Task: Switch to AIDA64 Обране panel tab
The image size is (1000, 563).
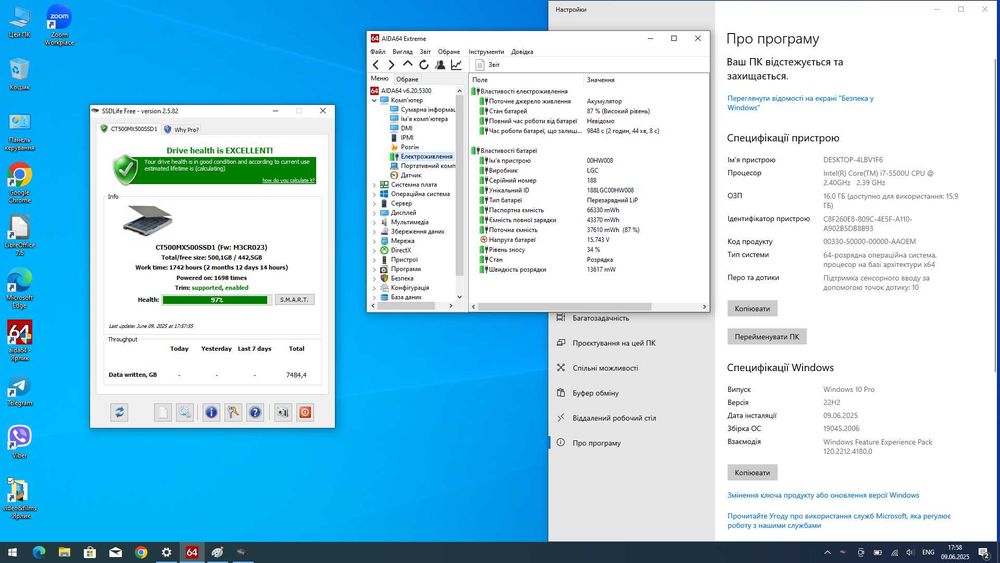Action: click(407, 79)
